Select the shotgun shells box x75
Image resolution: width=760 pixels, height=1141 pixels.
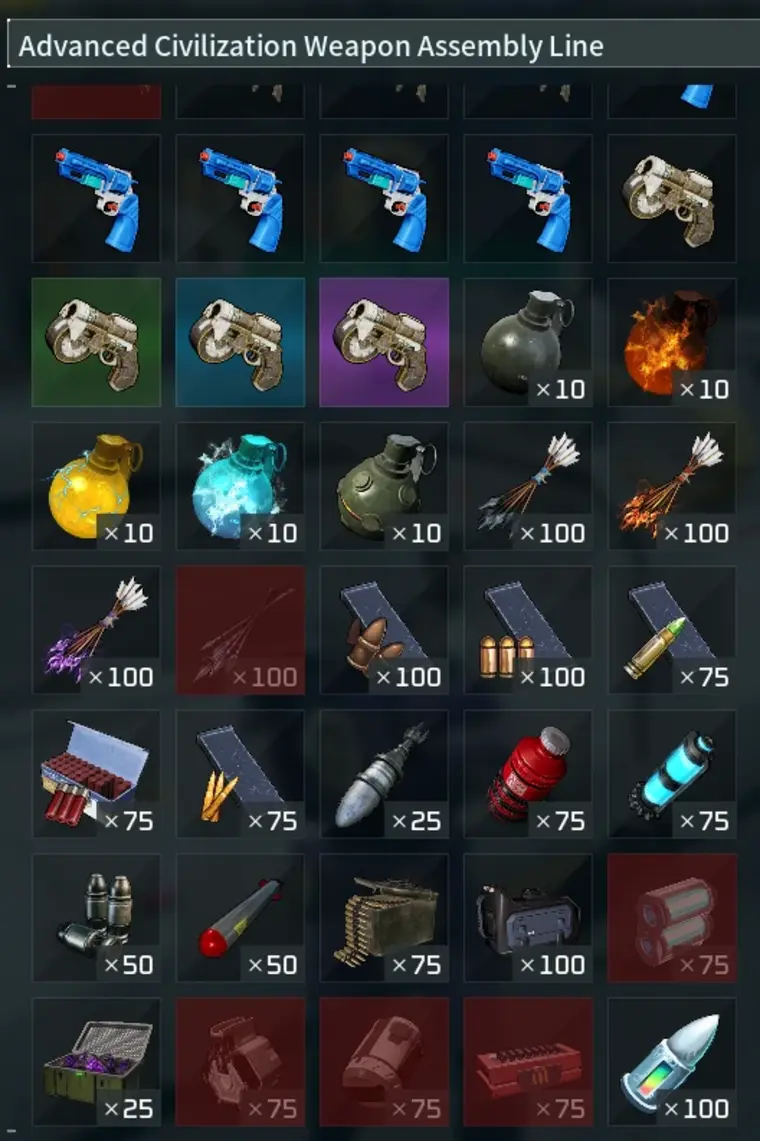point(96,774)
